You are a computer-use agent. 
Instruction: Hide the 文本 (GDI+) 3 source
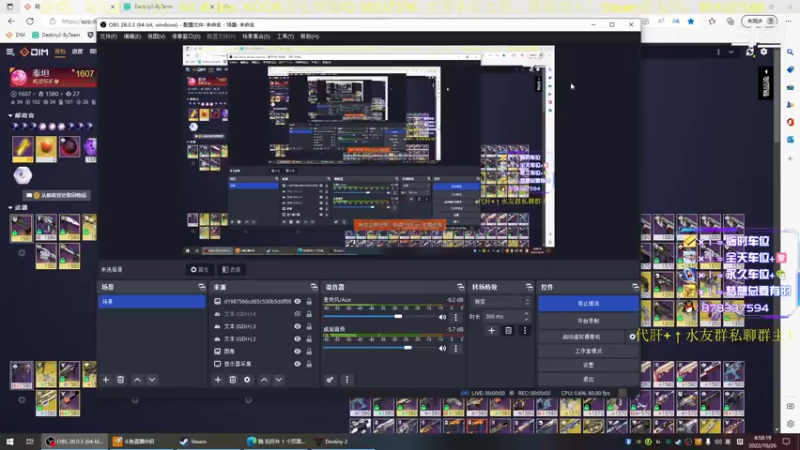point(297,327)
